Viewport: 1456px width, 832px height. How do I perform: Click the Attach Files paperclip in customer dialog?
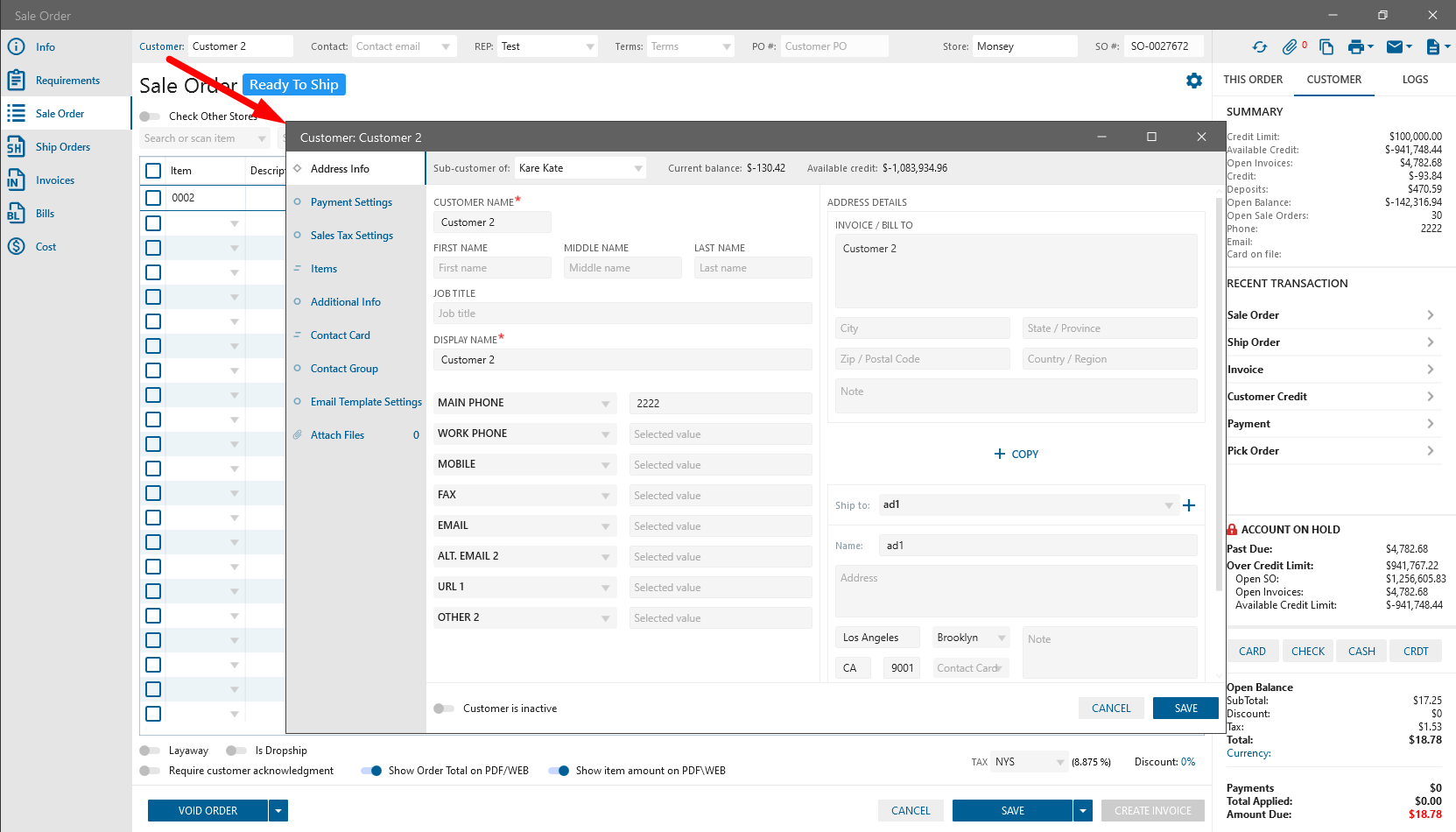298,434
